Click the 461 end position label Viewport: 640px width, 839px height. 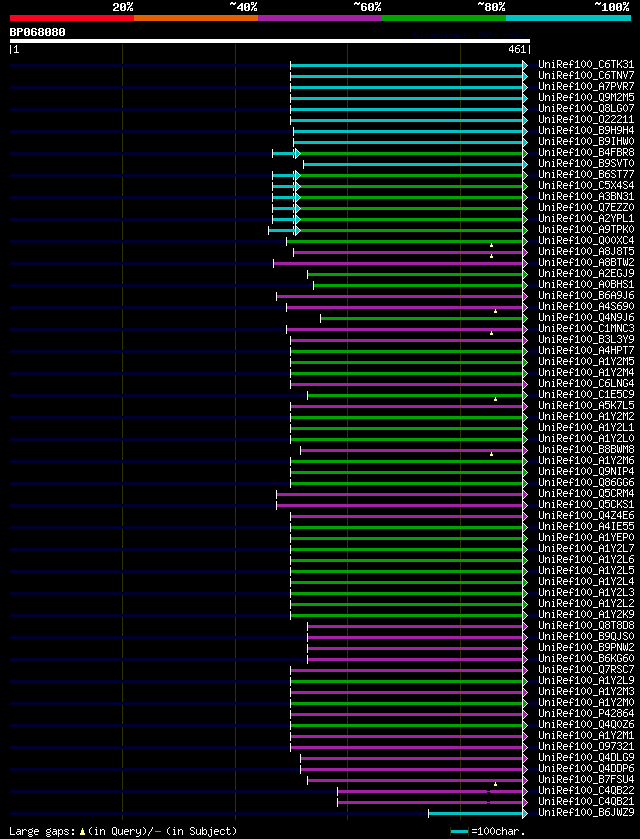[x=517, y=50]
